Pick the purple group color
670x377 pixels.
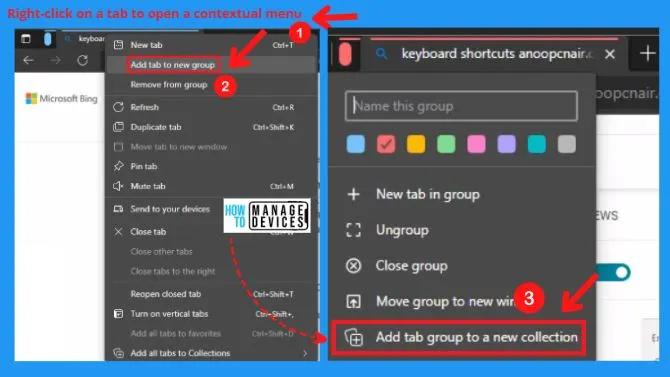506,144
